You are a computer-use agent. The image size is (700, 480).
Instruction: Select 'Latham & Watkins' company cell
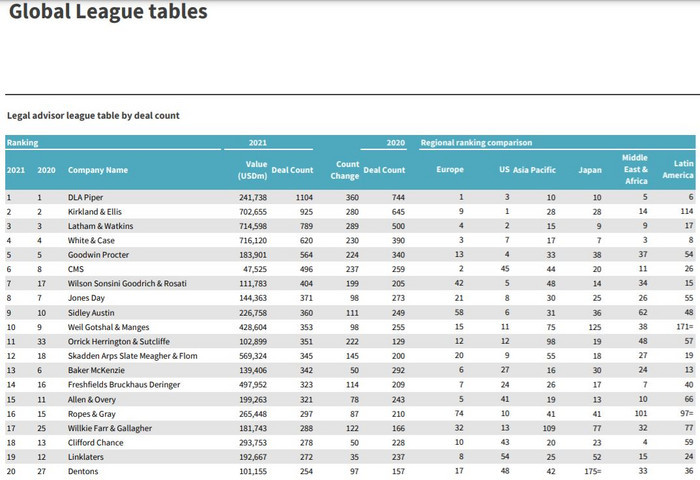[x=100, y=226]
